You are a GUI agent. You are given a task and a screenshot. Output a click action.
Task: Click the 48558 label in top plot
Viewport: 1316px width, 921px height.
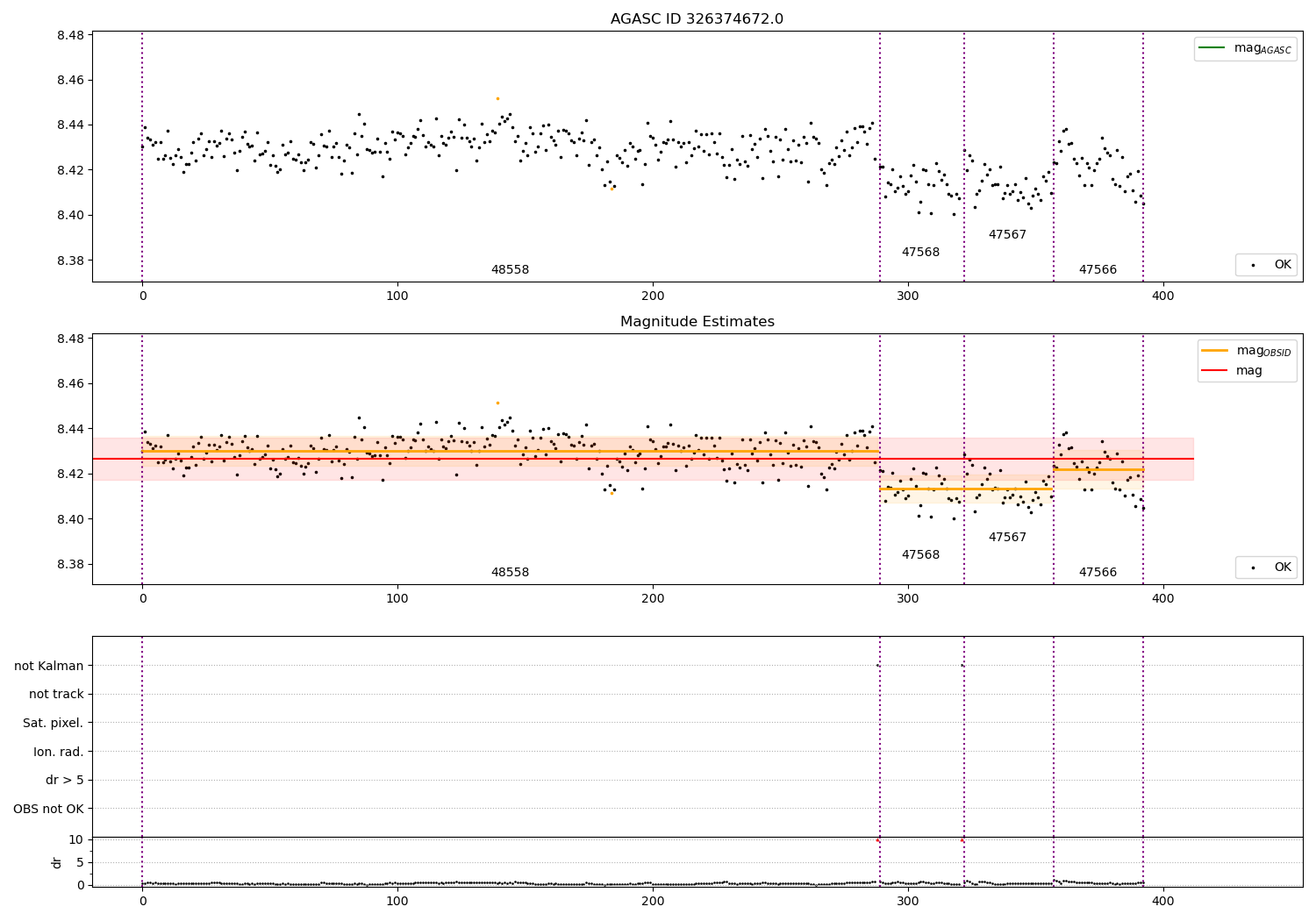510,270
